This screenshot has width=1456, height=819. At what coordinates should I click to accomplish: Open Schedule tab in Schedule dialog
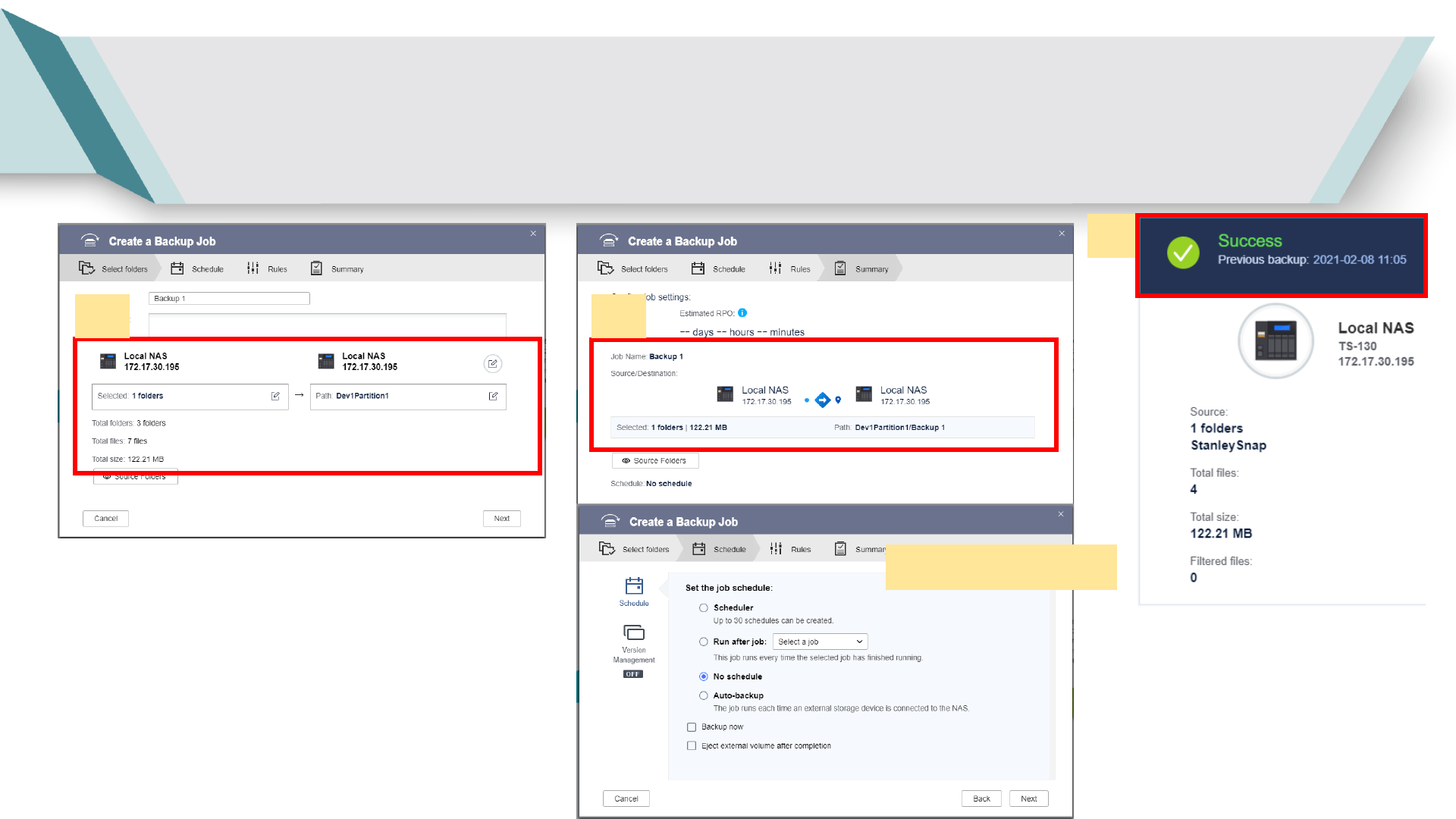pos(720,549)
